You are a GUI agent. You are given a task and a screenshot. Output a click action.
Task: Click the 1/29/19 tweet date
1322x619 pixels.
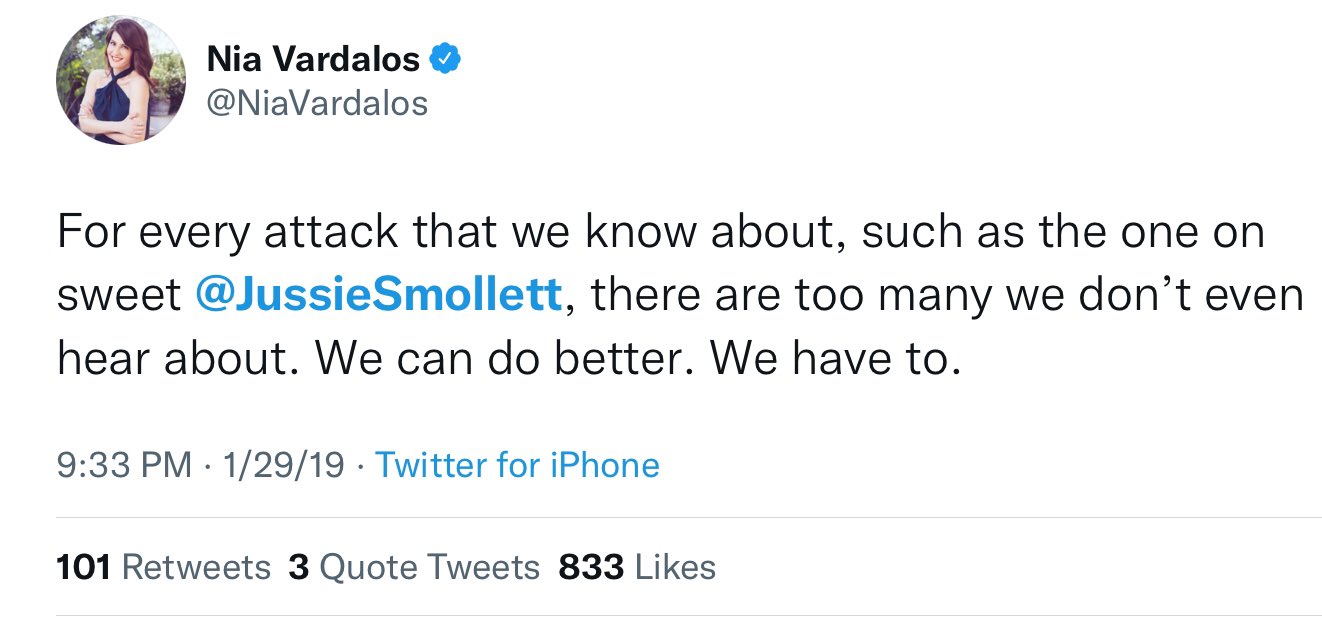click(284, 465)
